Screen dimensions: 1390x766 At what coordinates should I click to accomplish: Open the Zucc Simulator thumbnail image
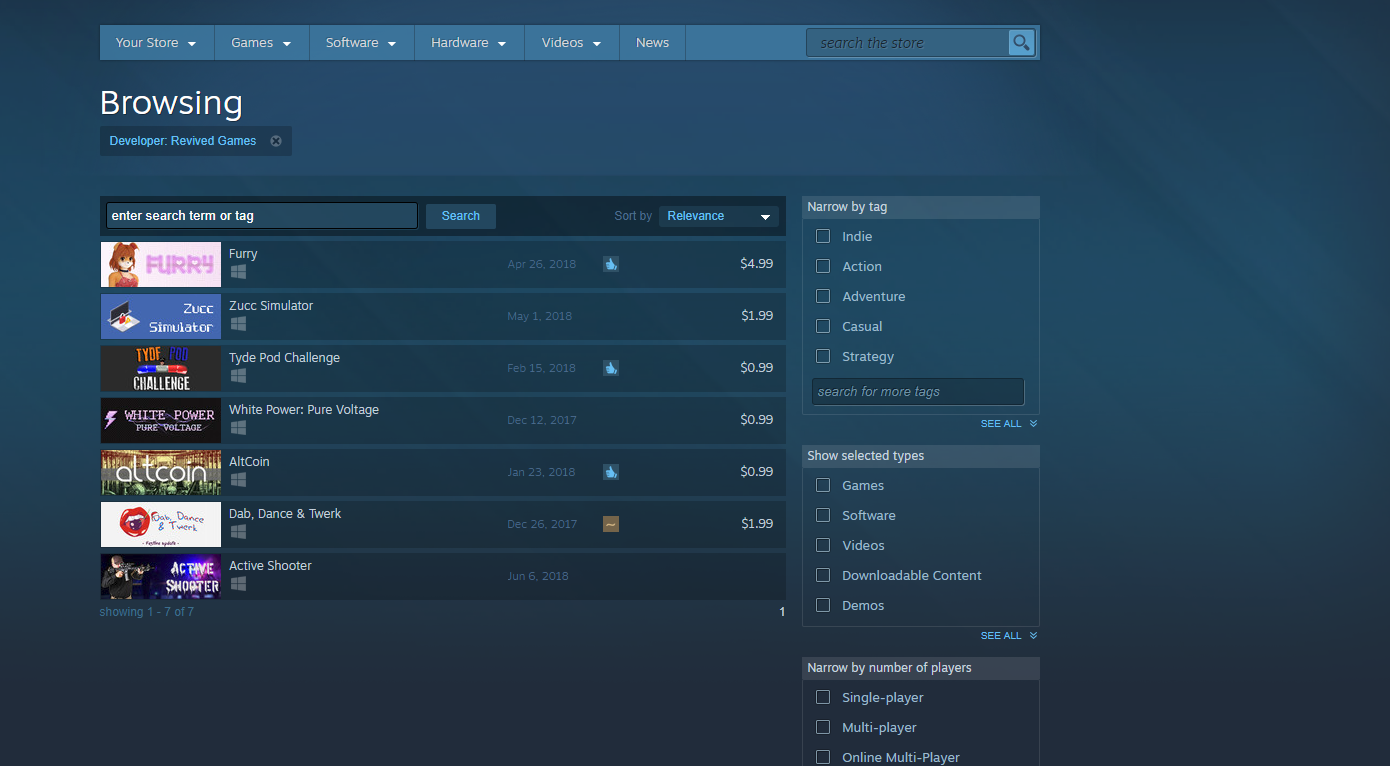click(x=161, y=316)
